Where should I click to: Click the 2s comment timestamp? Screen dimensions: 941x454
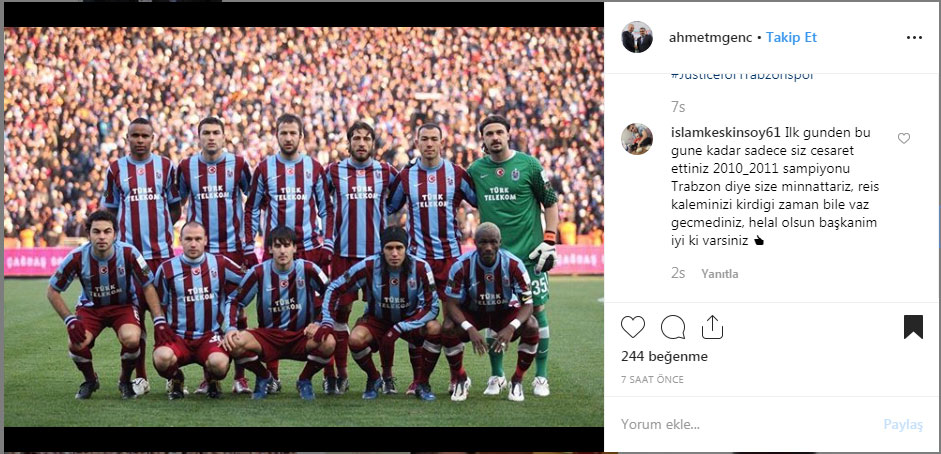[678, 273]
